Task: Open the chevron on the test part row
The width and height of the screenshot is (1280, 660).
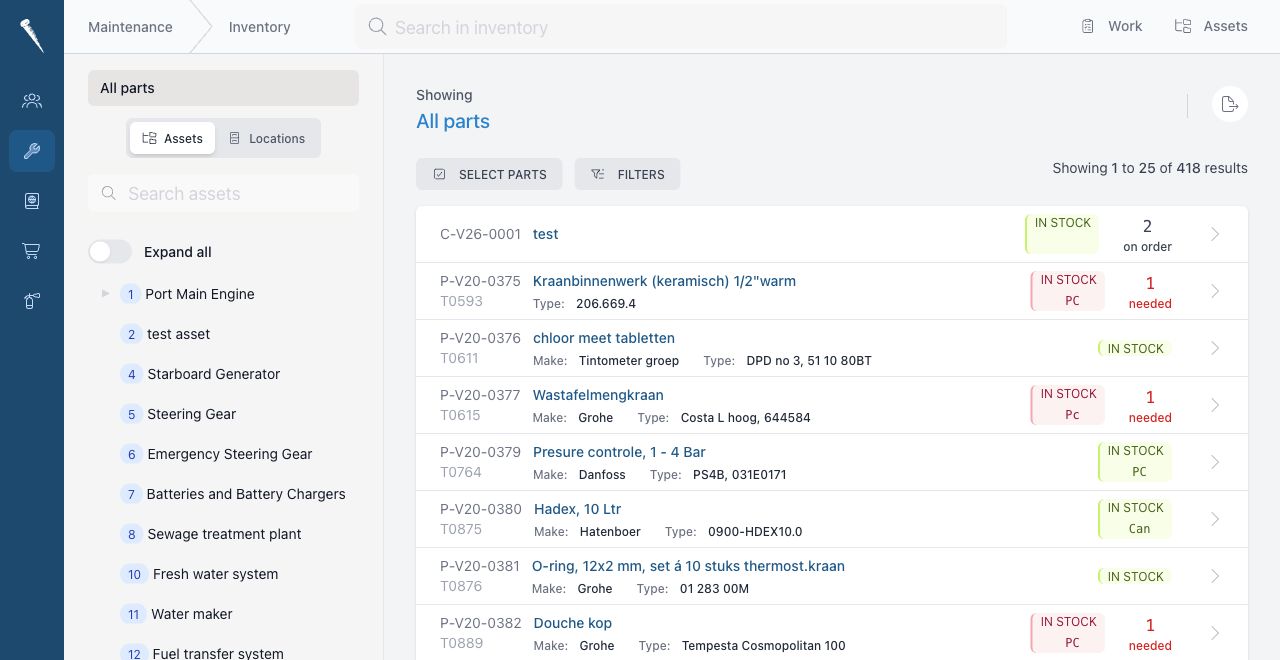Action: tap(1215, 234)
